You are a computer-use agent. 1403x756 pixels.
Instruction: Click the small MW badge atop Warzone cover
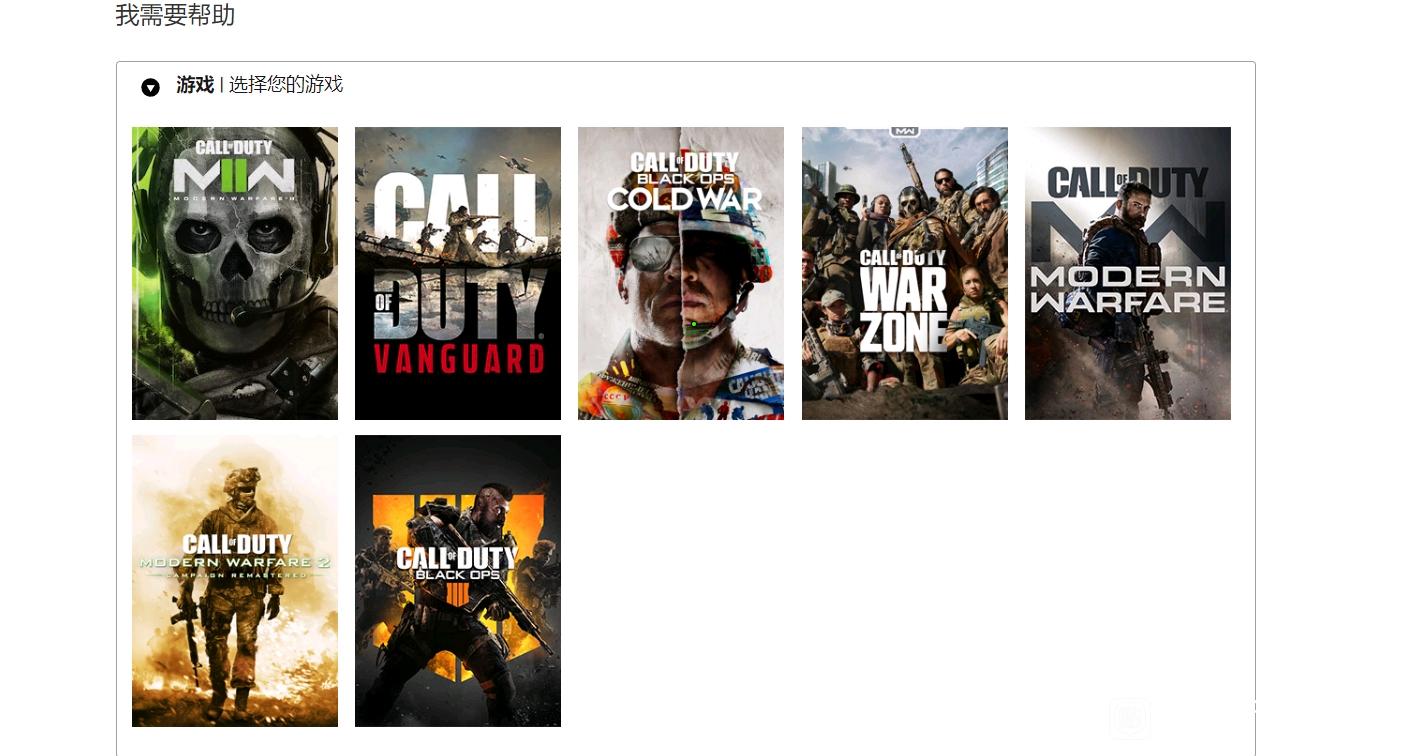[x=905, y=131]
